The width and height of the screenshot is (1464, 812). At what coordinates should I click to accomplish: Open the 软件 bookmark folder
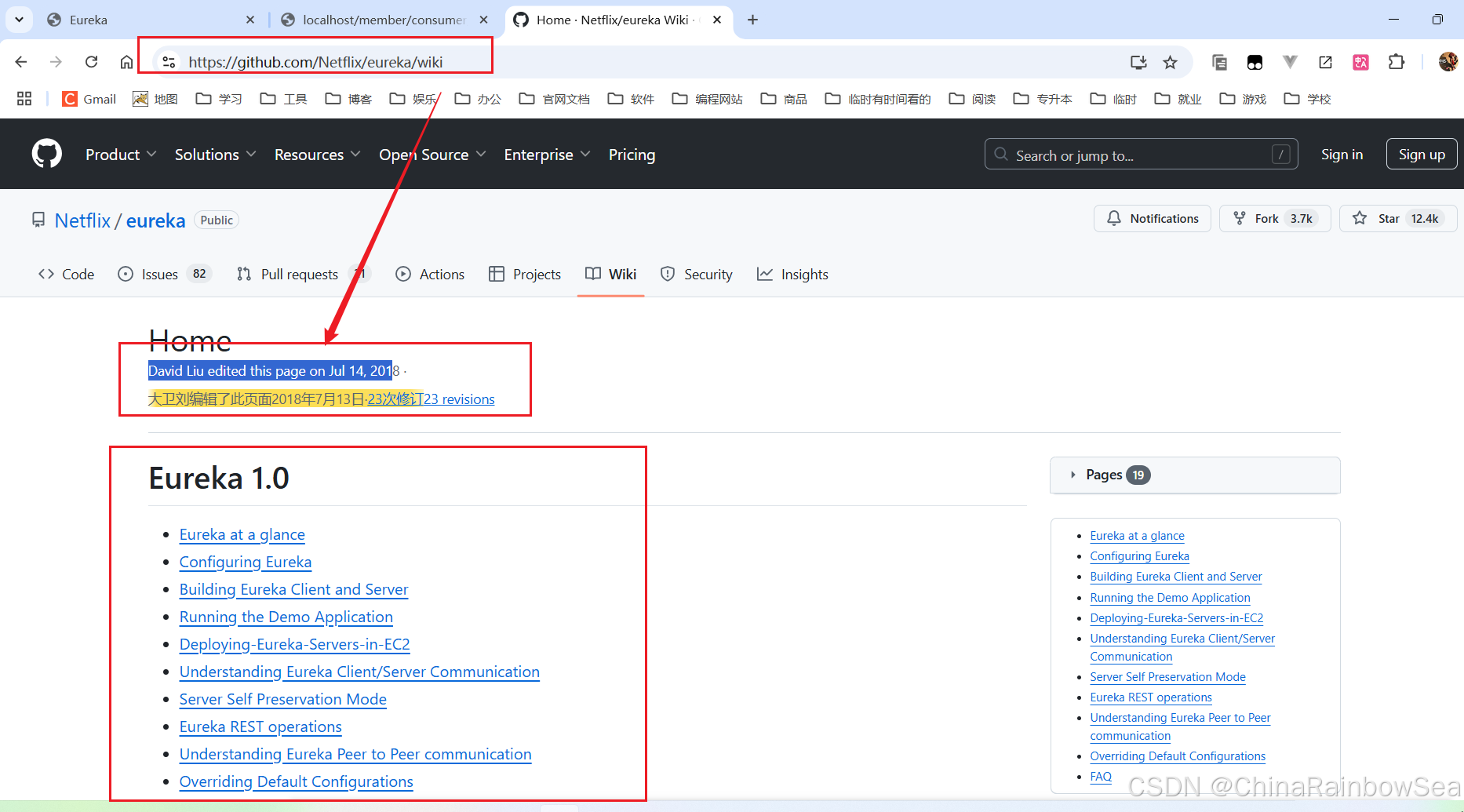coord(631,99)
